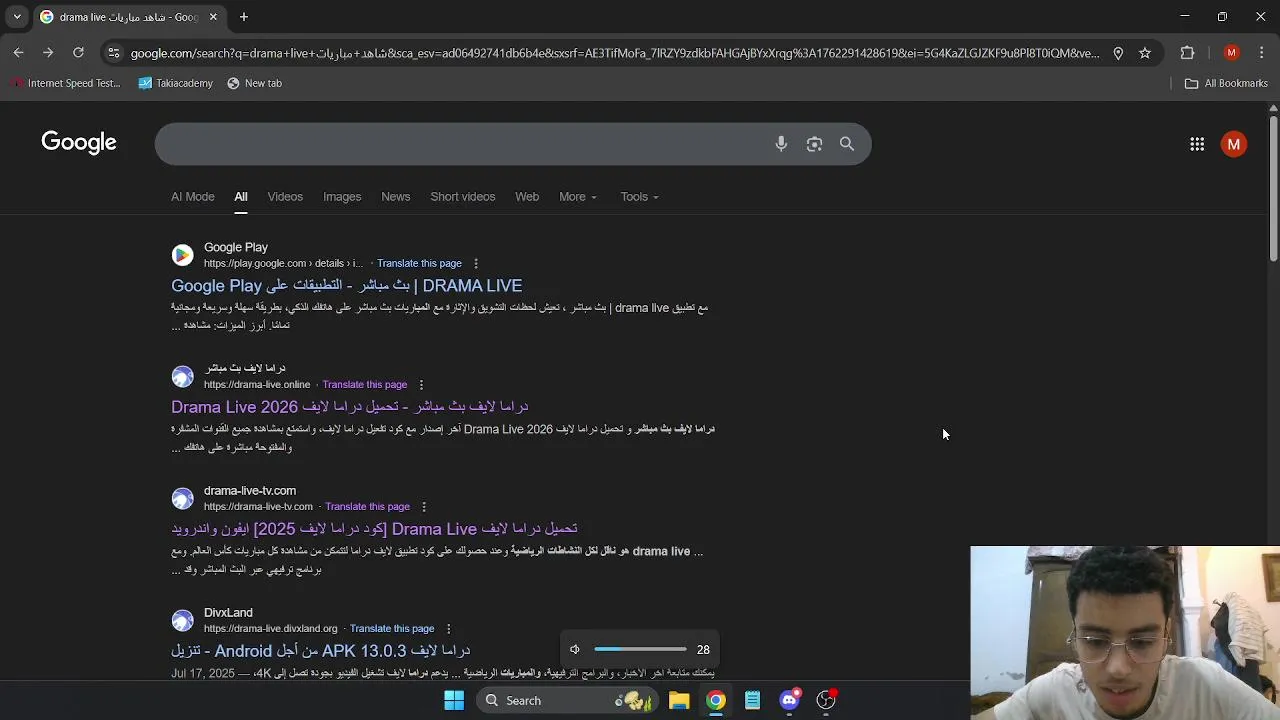Viewport: 1280px width, 720px height.
Task: Open more options for drama-live.online result
Action: click(x=421, y=385)
